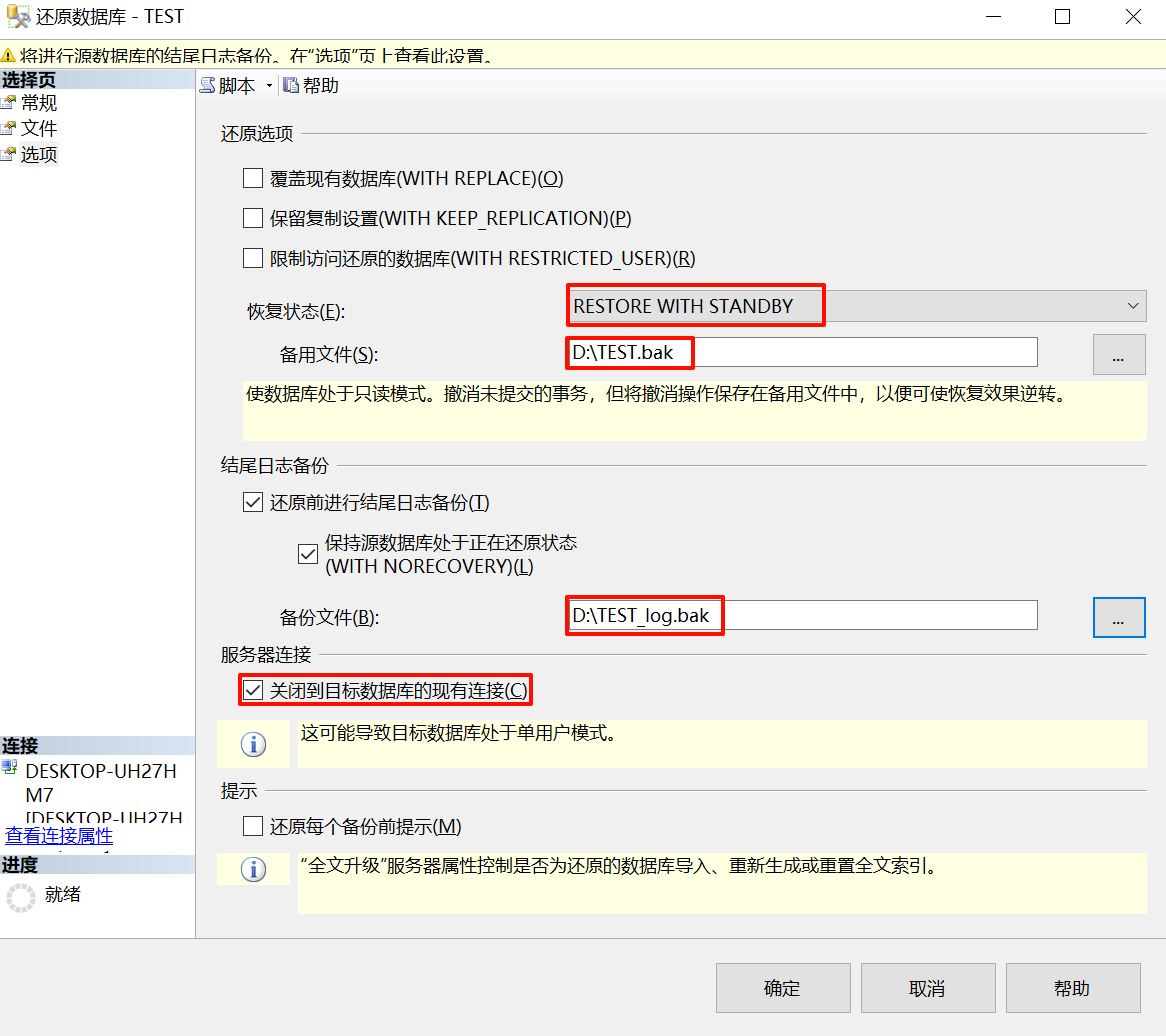The height and width of the screenshot is (1036, 1166).
Task: Expand the 恢复状态 RESTORE WITH STANDBY dropdown
Action: tap(1133, 305)
